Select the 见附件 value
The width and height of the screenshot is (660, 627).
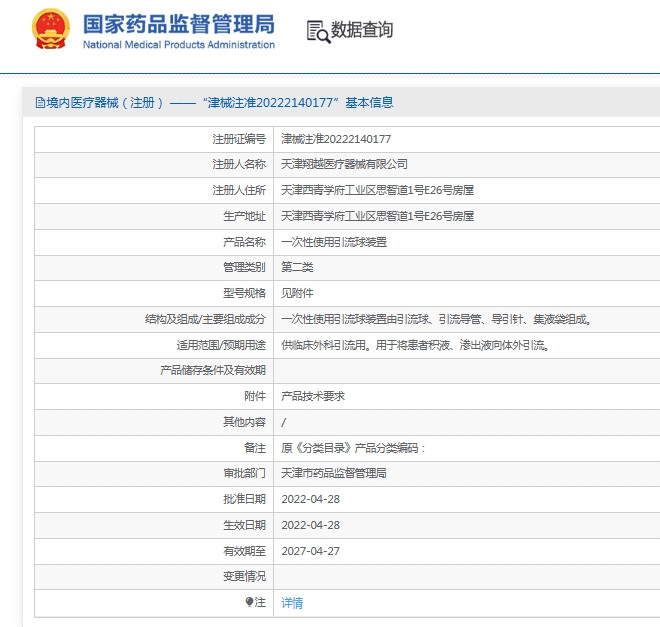point(297,293)
